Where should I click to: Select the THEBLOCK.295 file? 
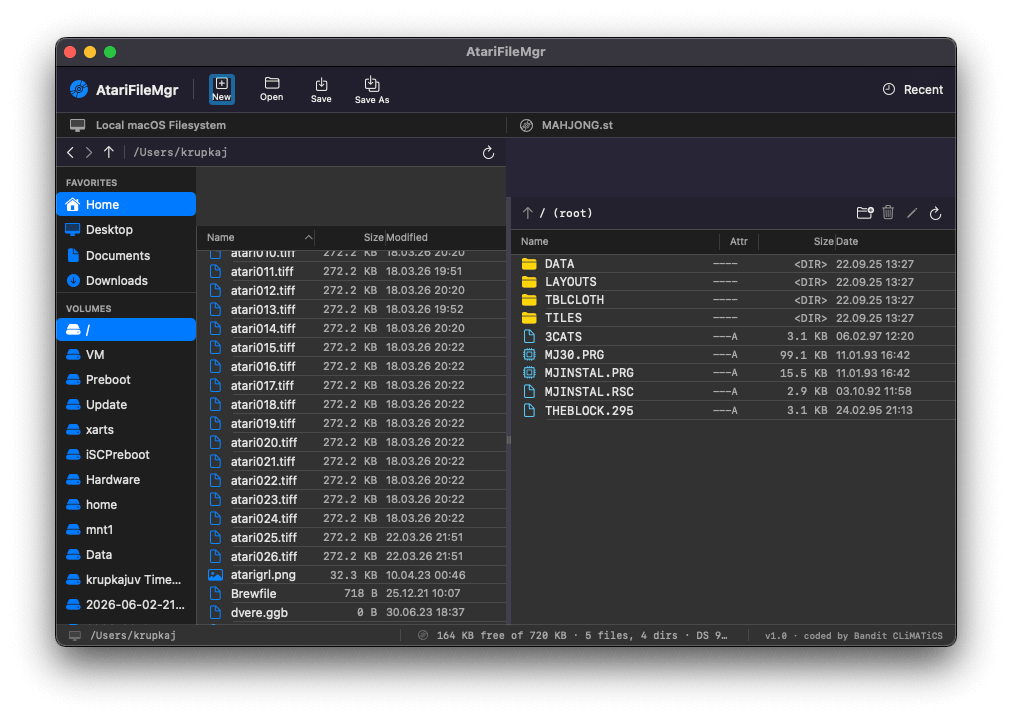pos(734,410)
